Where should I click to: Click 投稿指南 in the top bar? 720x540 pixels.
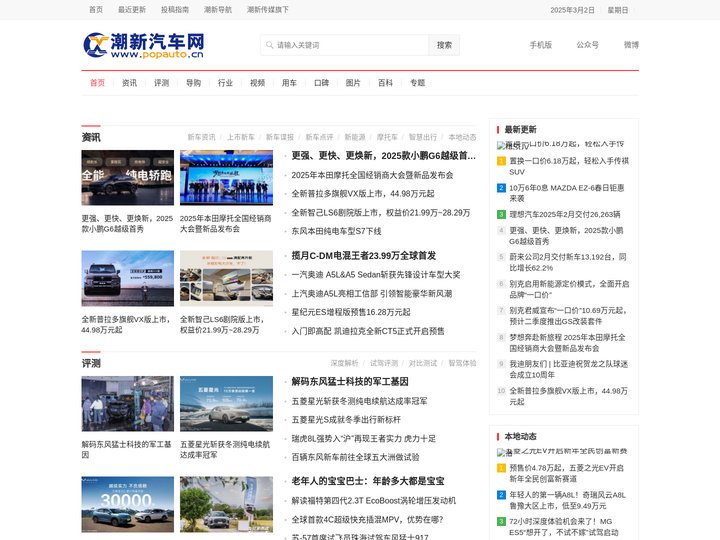[x=174, y=10]
